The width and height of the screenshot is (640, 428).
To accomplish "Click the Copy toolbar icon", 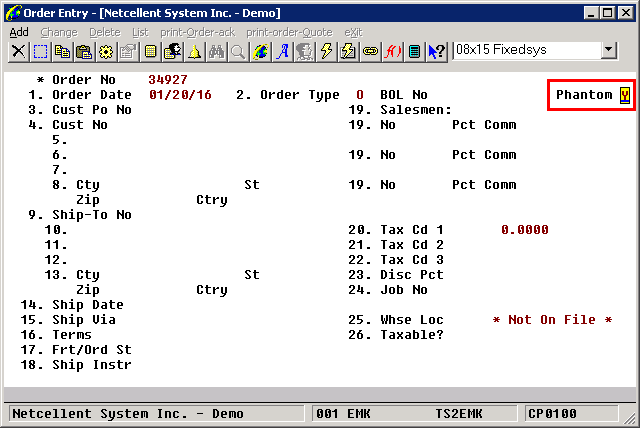I will (62, 52).
